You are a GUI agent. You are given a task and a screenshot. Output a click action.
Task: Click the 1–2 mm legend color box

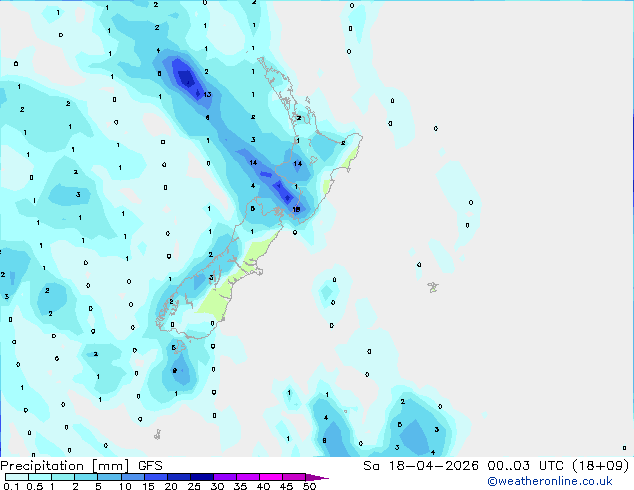pyautogui.click(x=63, y=477)
